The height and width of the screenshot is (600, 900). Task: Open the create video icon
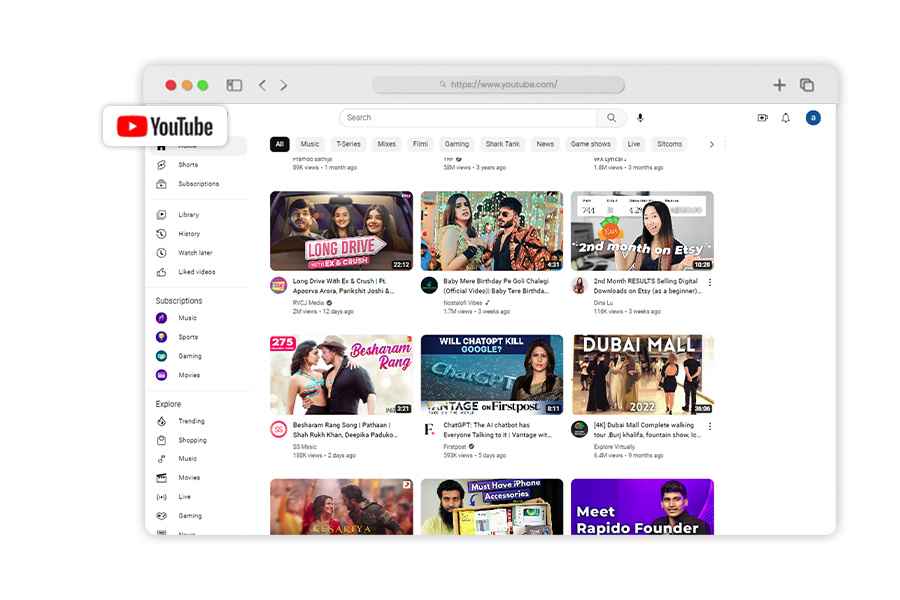(762, 118)
